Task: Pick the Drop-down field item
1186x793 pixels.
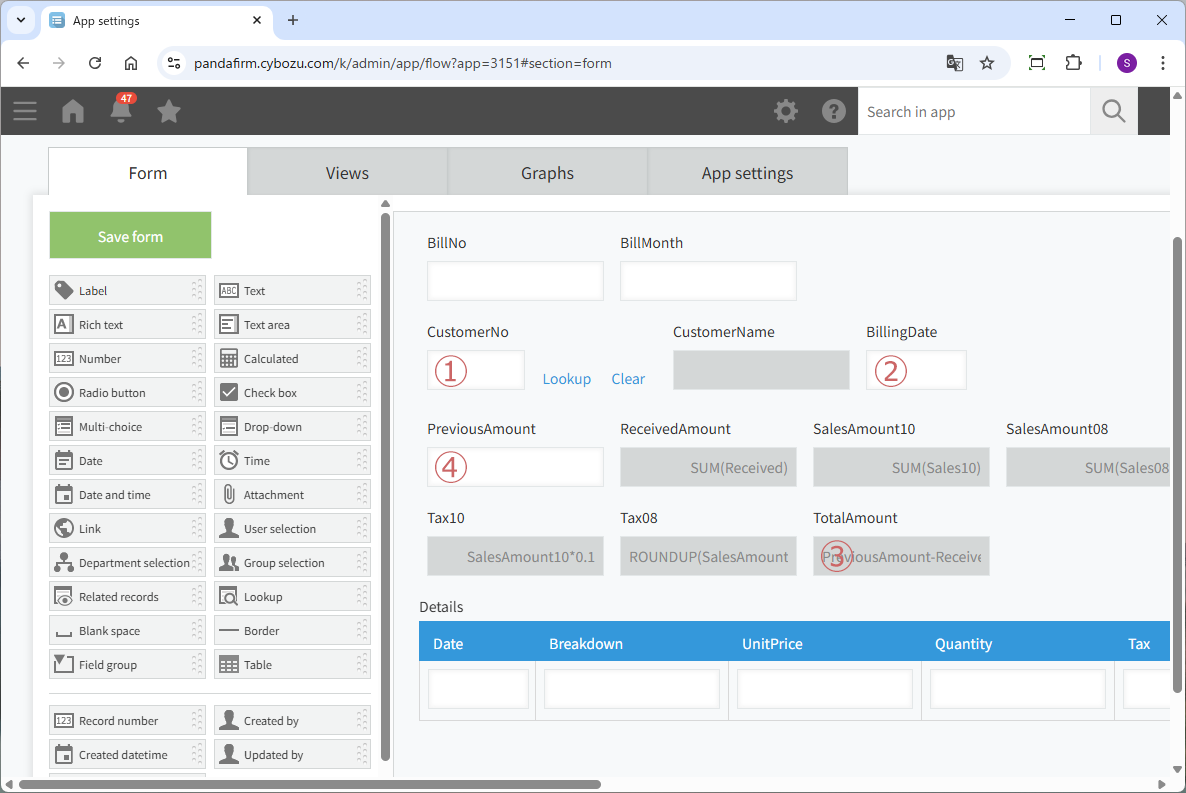Action: coord(292,427)
